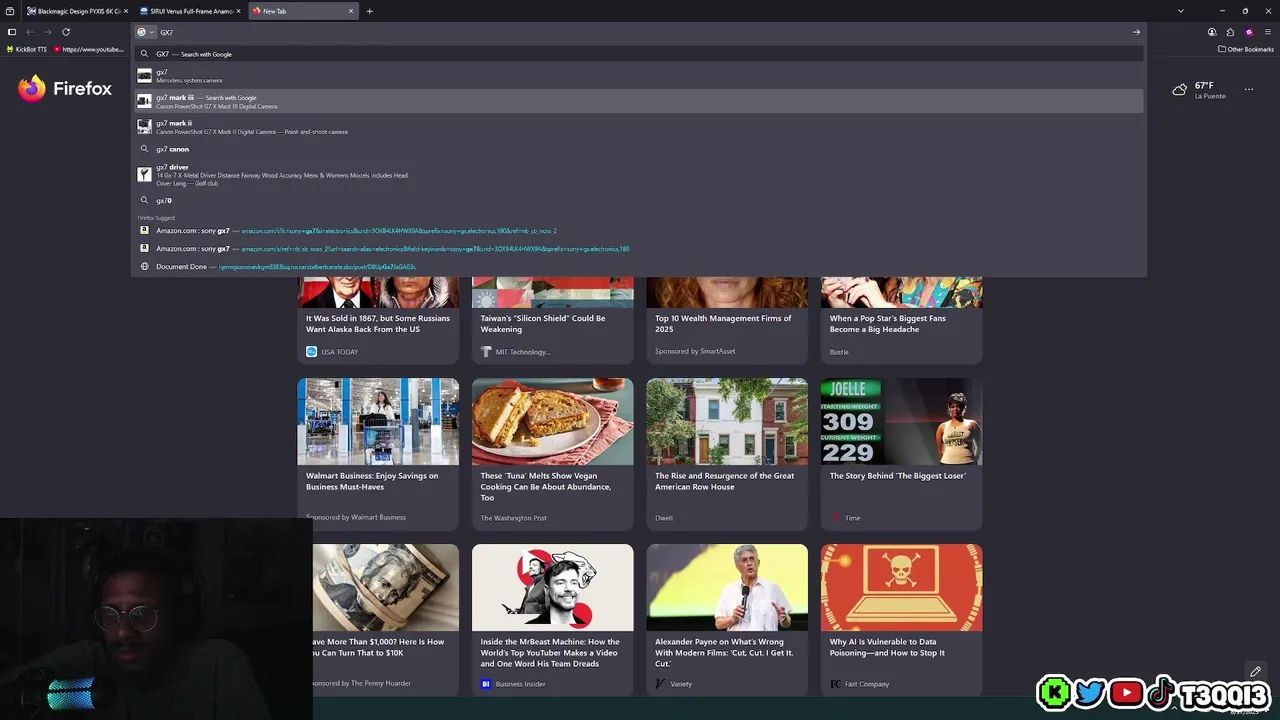Click camera thumbnail beside gx7 mark iii

click(144, 101)
